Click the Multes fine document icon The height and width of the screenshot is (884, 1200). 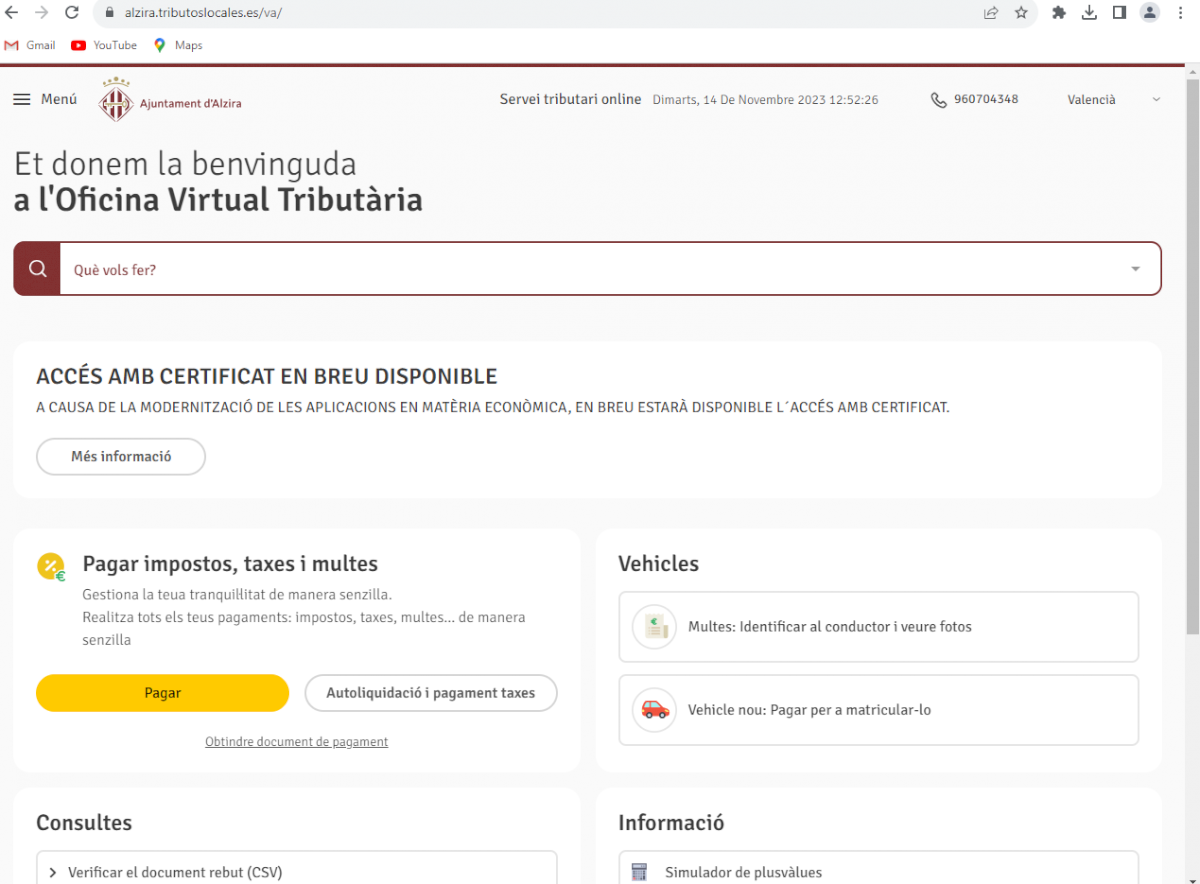[x=654, y=627]
